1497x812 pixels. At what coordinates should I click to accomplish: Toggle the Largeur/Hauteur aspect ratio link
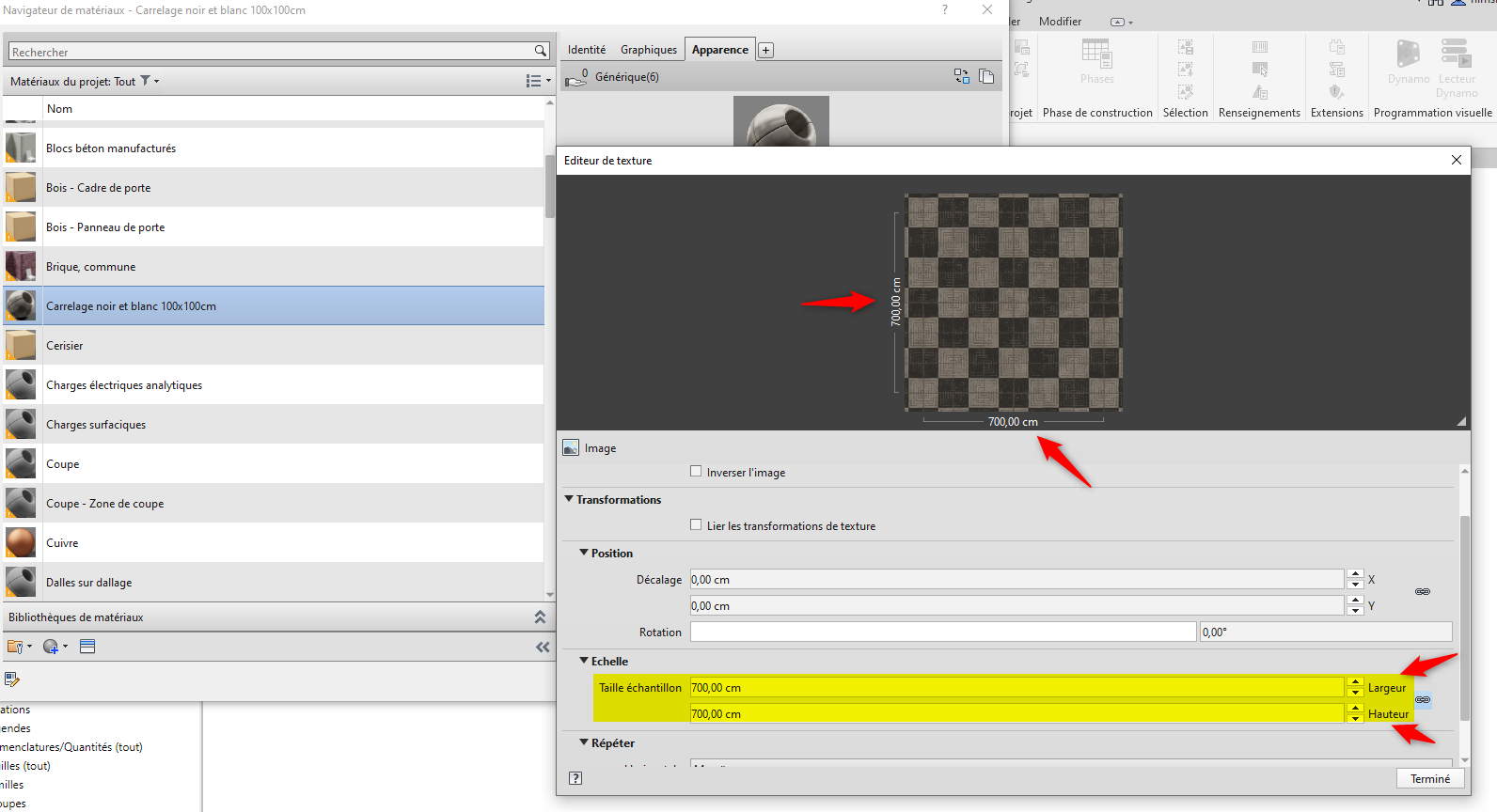pos(1423,700)
